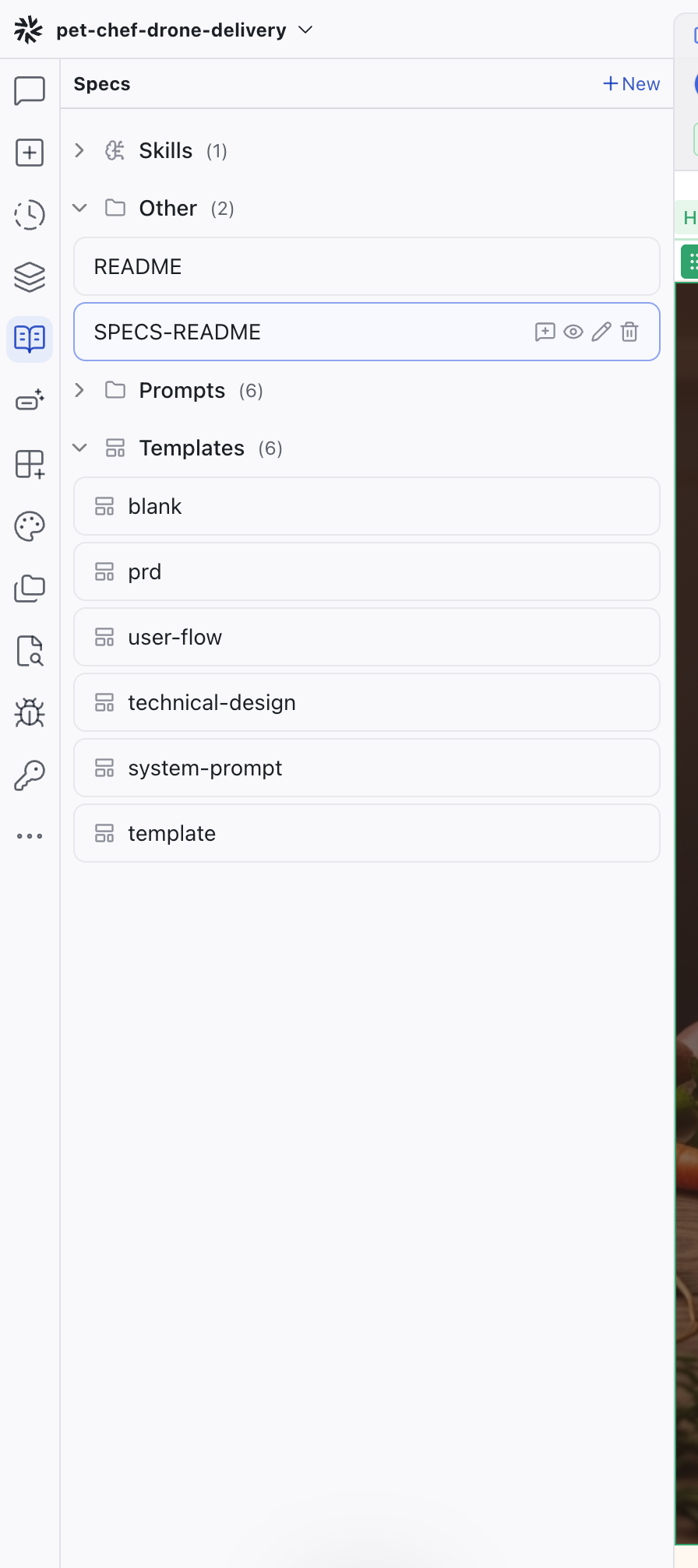698x1568 pixels.
Task: Expand the Prompts folder
Action: pyautogui.click(x=79, y=391)
